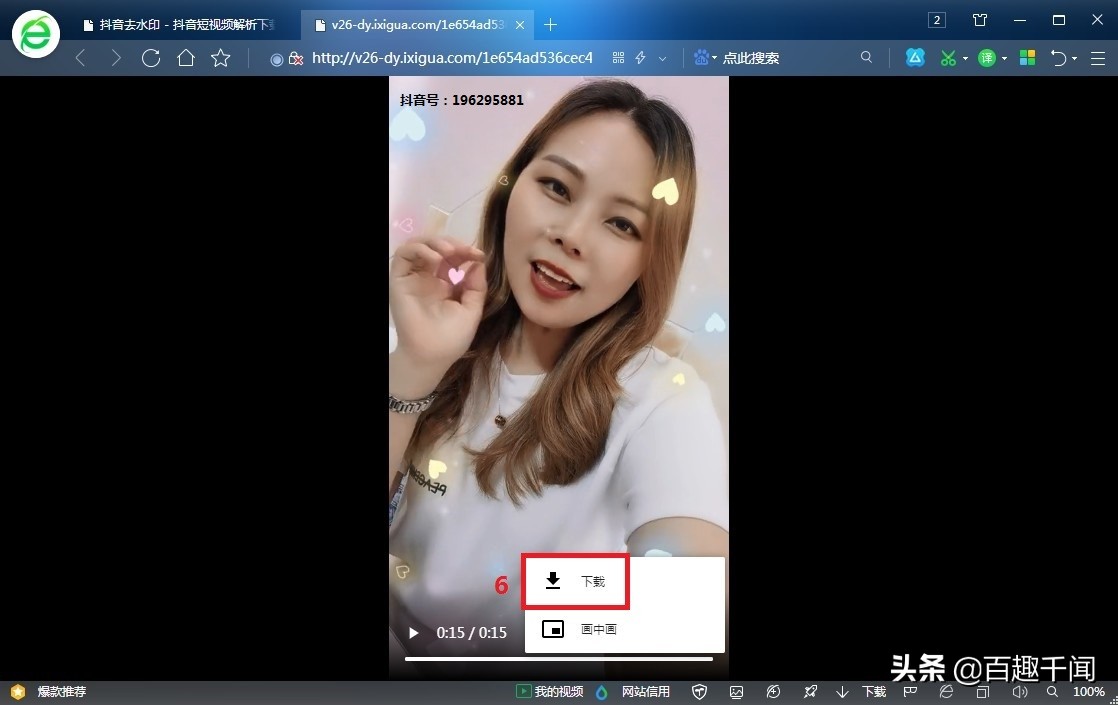Image resolution: width=1118 pixels, height=705 pixels.
Task: Toggle reading mode icon before the URL
Action: [276, 58]
